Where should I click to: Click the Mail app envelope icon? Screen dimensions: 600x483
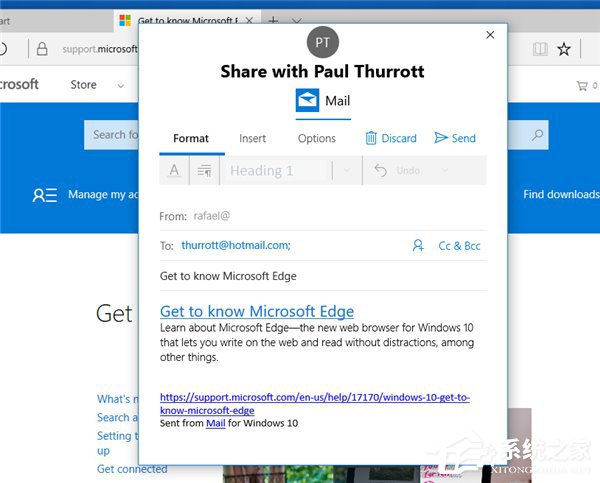pyautogui.click(x=307, y=100)
